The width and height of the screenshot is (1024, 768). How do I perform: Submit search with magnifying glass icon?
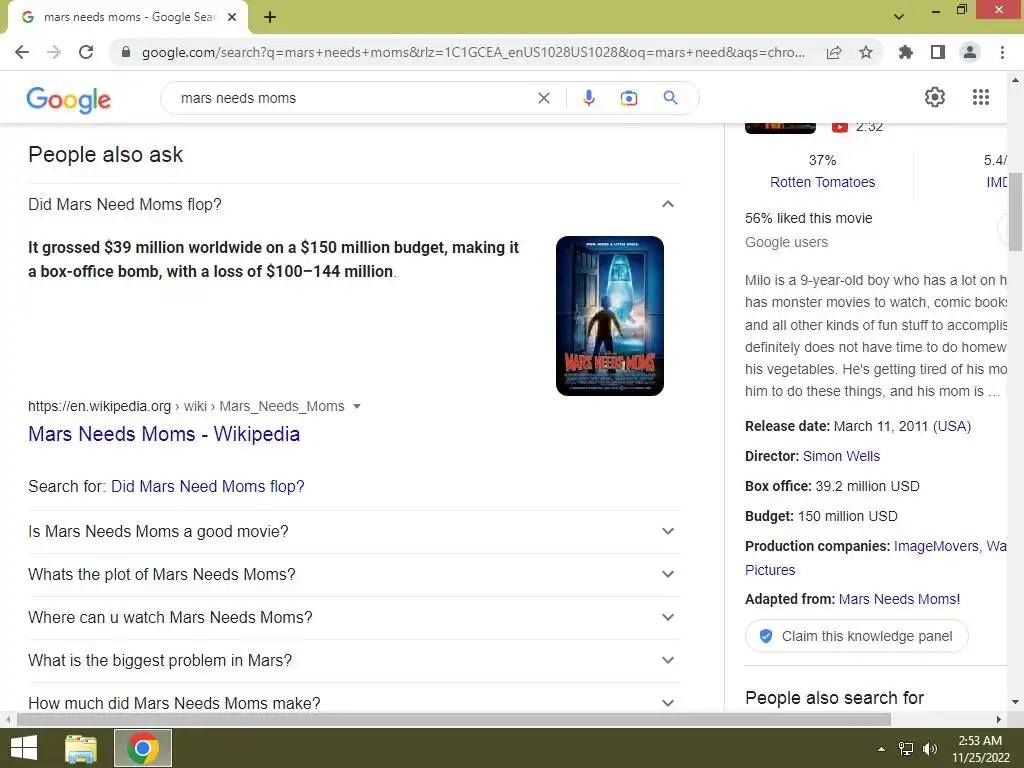670,98
